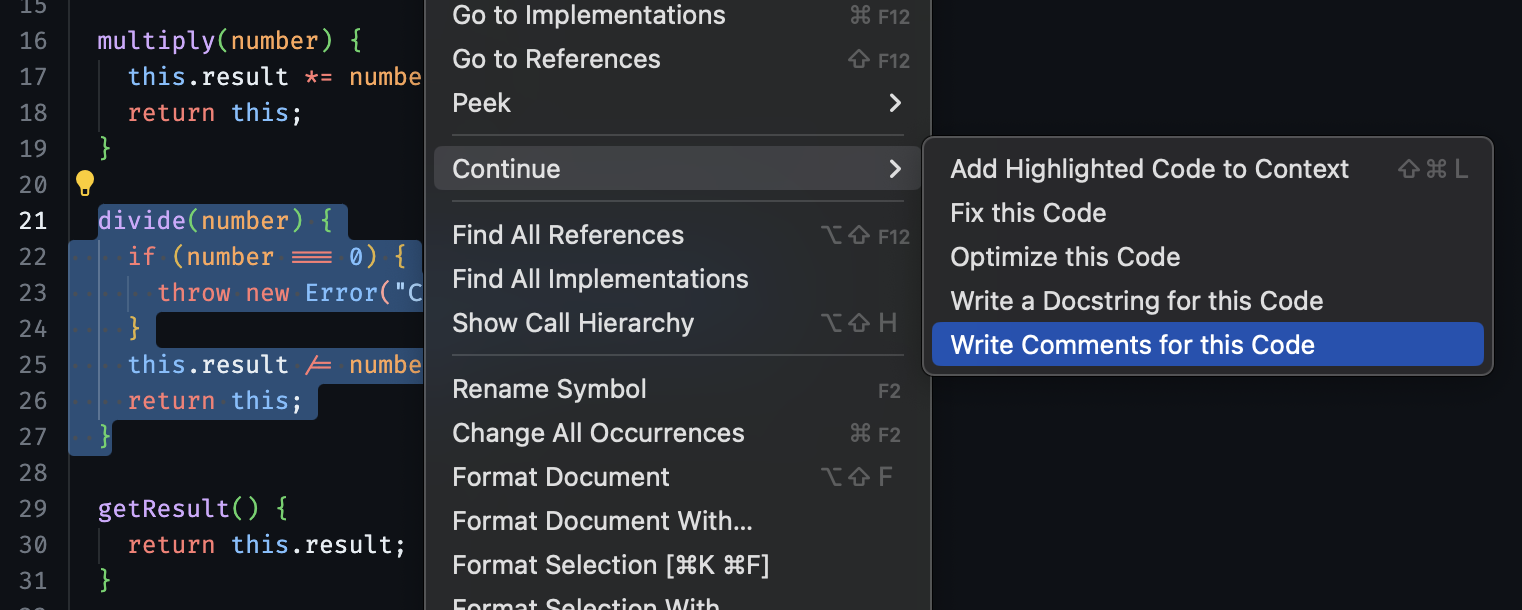Run "Format Document"
Image resolution: width=1522 pixels, height=610 pixels.
click(x=561, y=476)
